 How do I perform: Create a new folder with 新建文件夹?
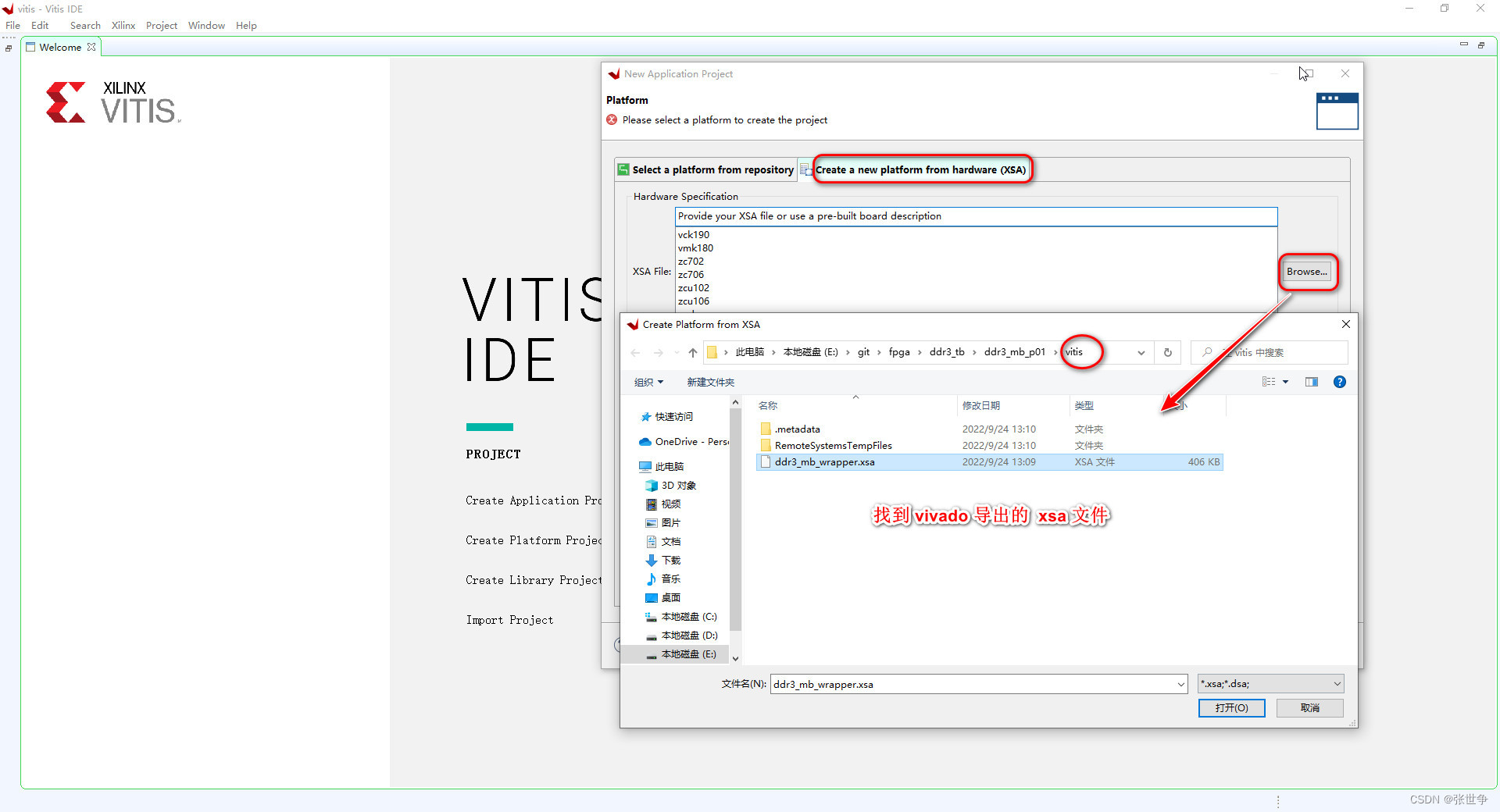pos(710,382)
